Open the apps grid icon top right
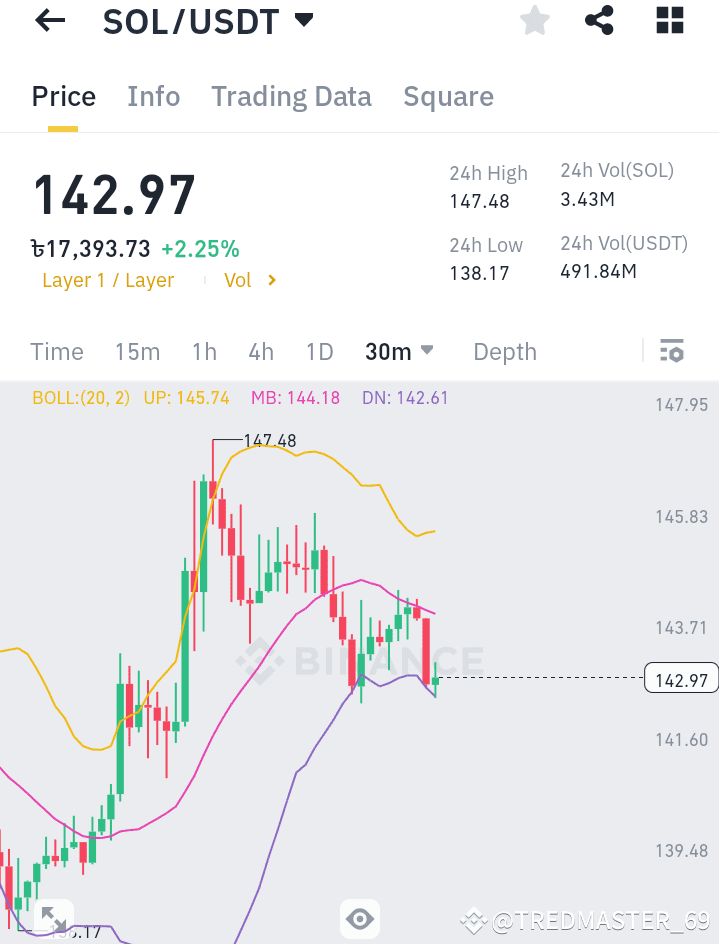The image size is (719, 944). [x=669, y=20]
